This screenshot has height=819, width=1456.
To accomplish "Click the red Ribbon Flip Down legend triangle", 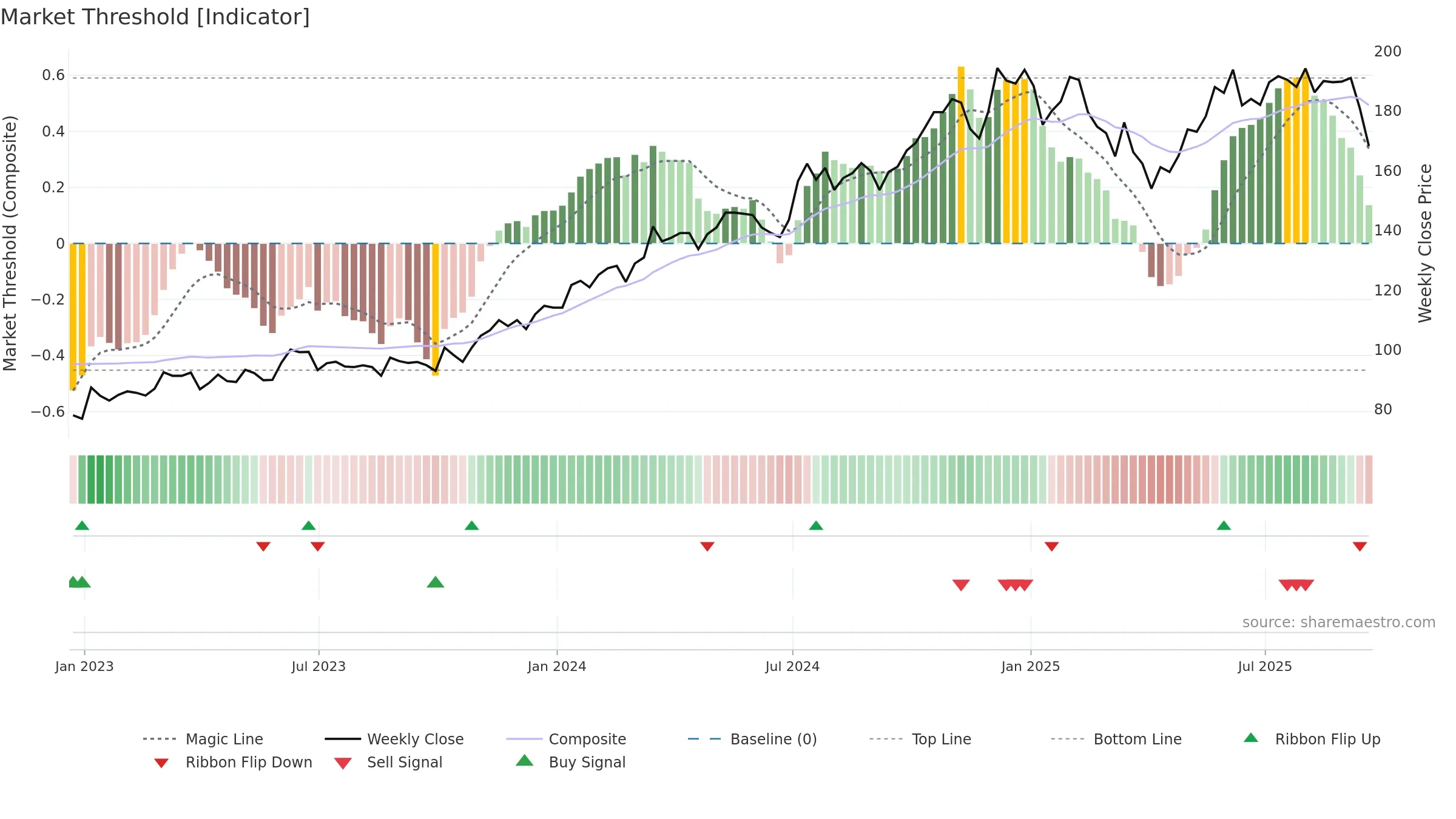I will (x=161, y=763).
